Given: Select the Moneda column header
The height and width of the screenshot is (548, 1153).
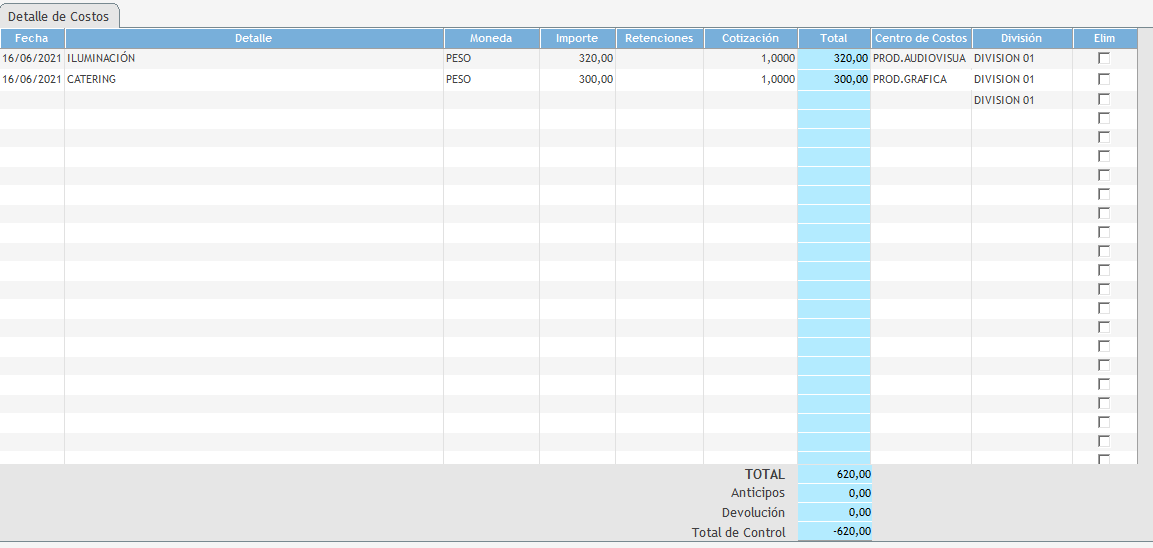Looking at the screenshot, I should tap(491, 38).
